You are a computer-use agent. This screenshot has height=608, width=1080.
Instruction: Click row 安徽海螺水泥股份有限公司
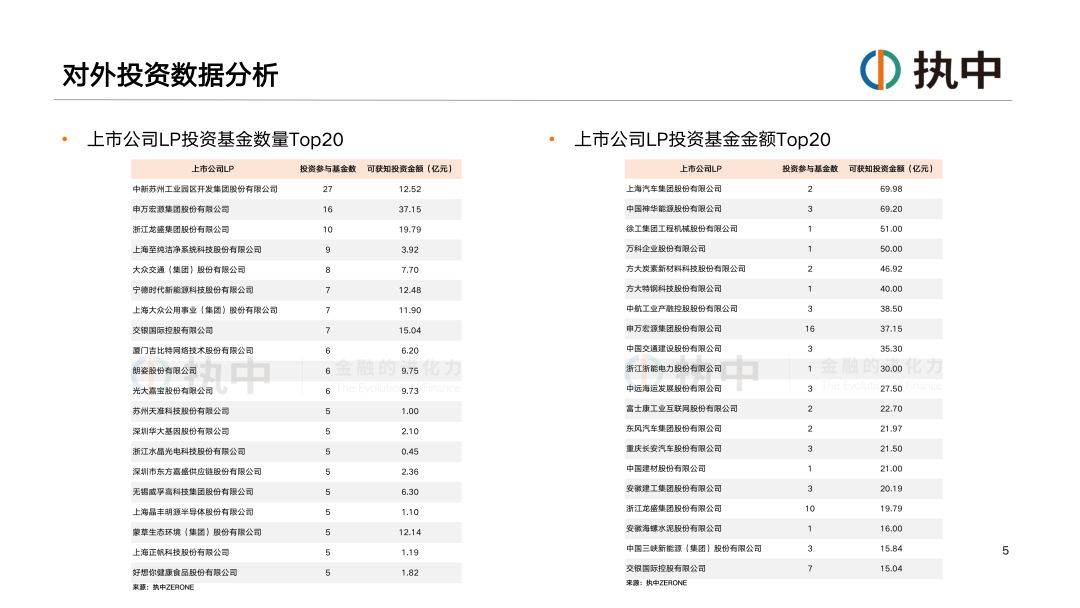tap(783, 528)
